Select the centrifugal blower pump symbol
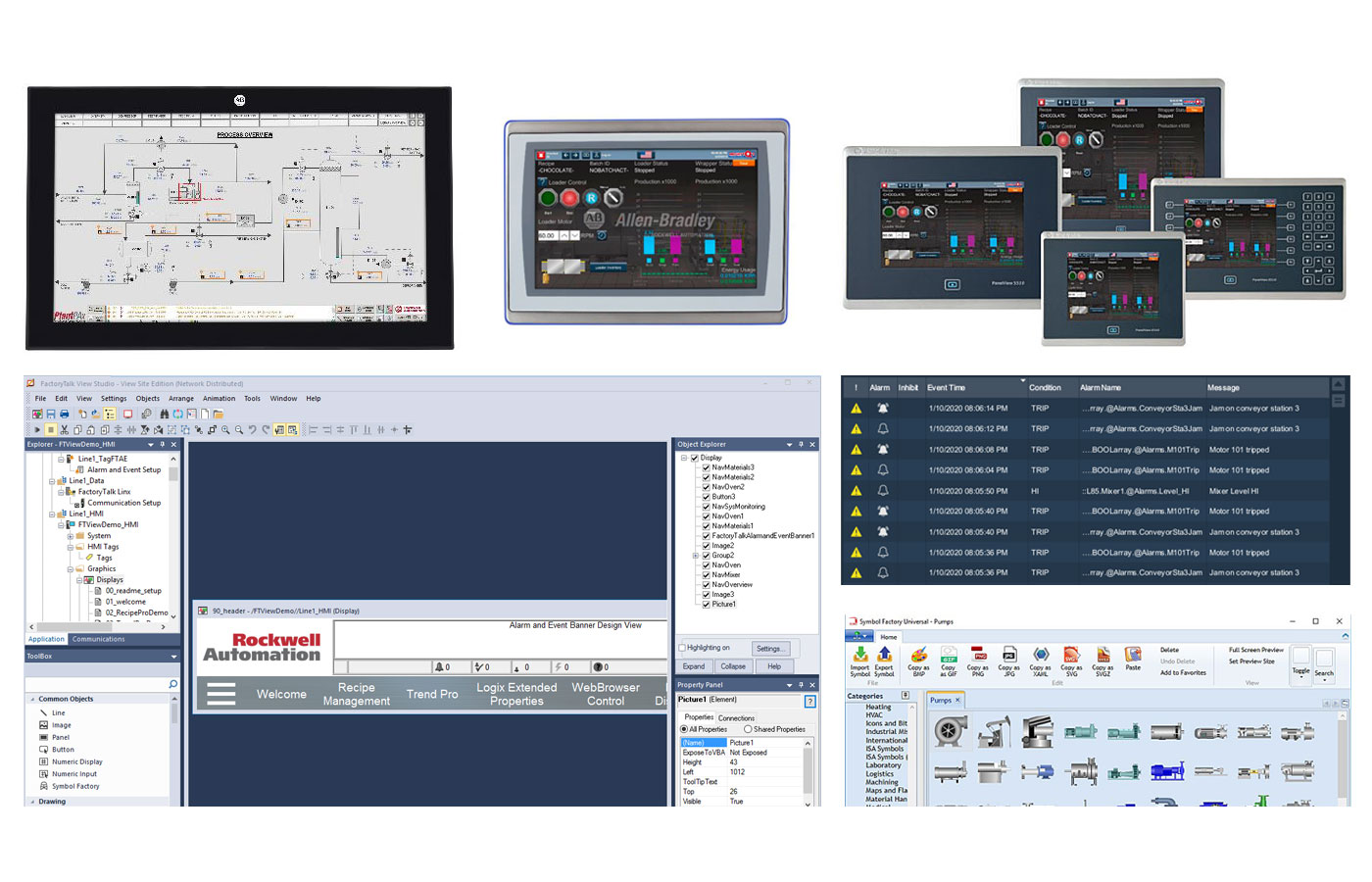The width and height of the screenshot is (1372, 882). [x=949, y=731]
